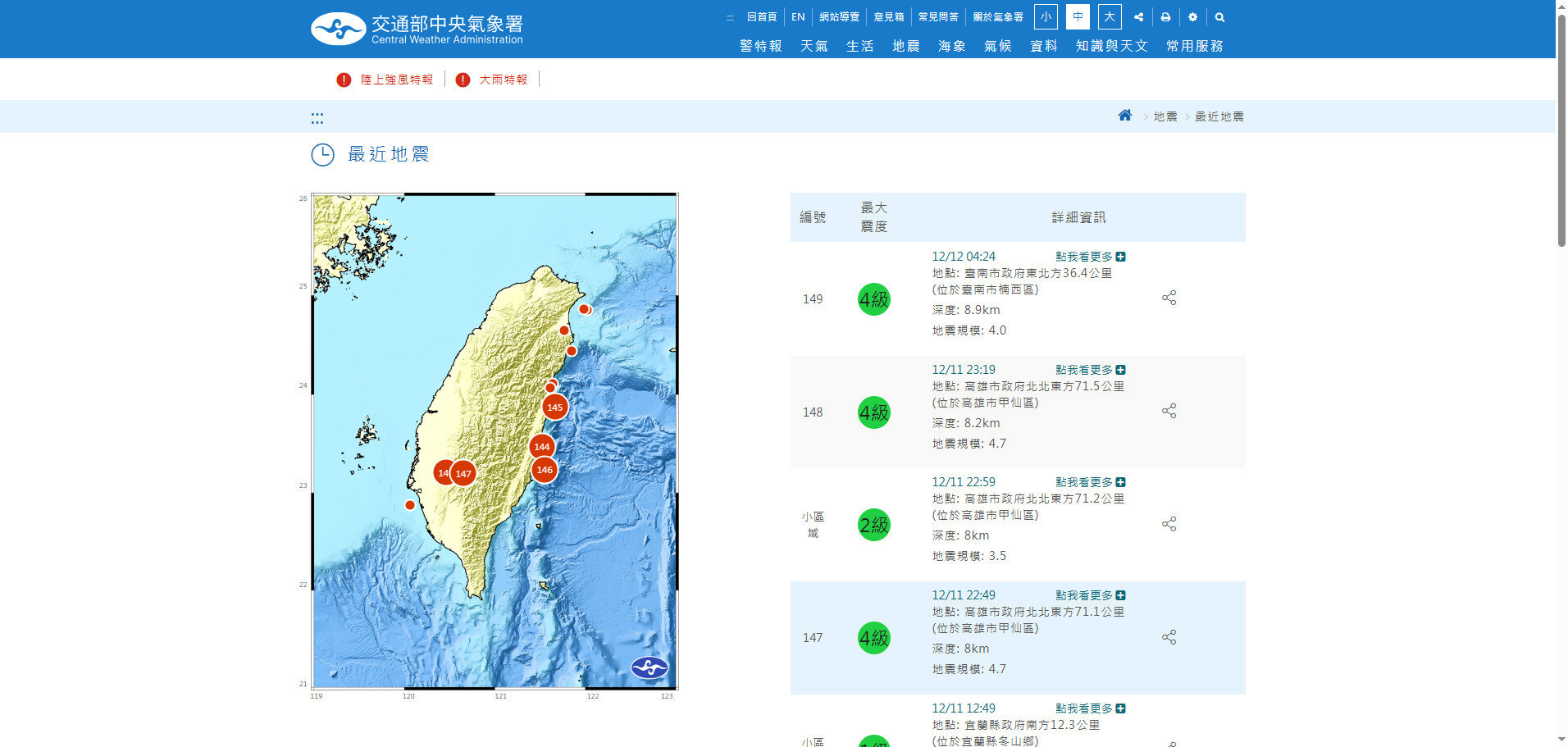
Task: Click the green 4級 intensity badge of quake 148
Action: coord(873,412)
